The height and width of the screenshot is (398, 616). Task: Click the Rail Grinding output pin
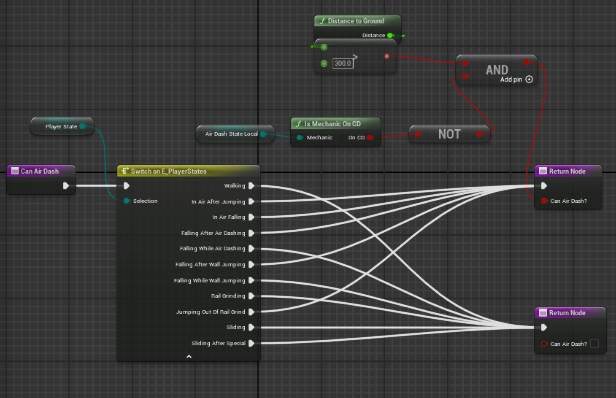coord(251,296)
